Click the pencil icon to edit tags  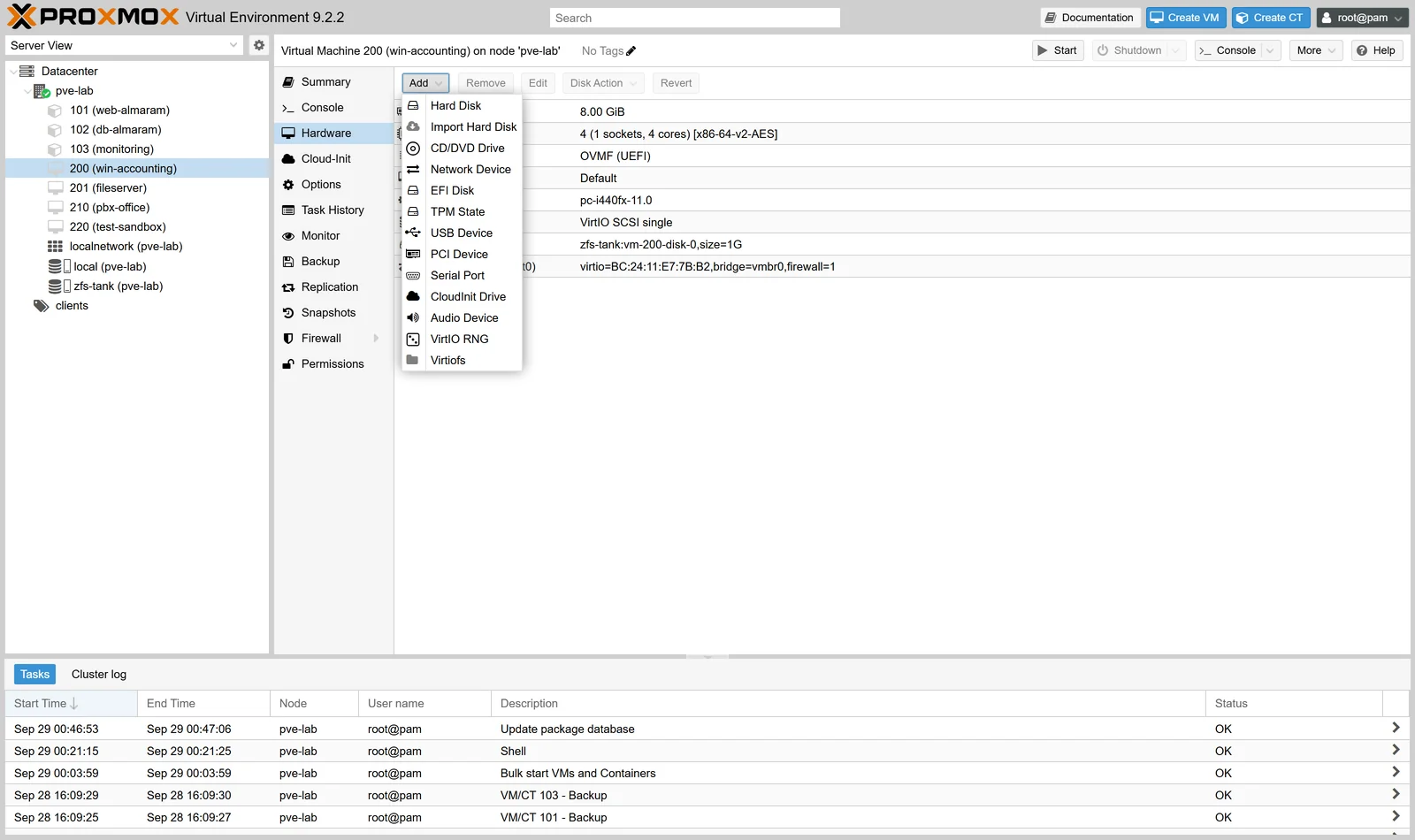[x=631, y=51]
